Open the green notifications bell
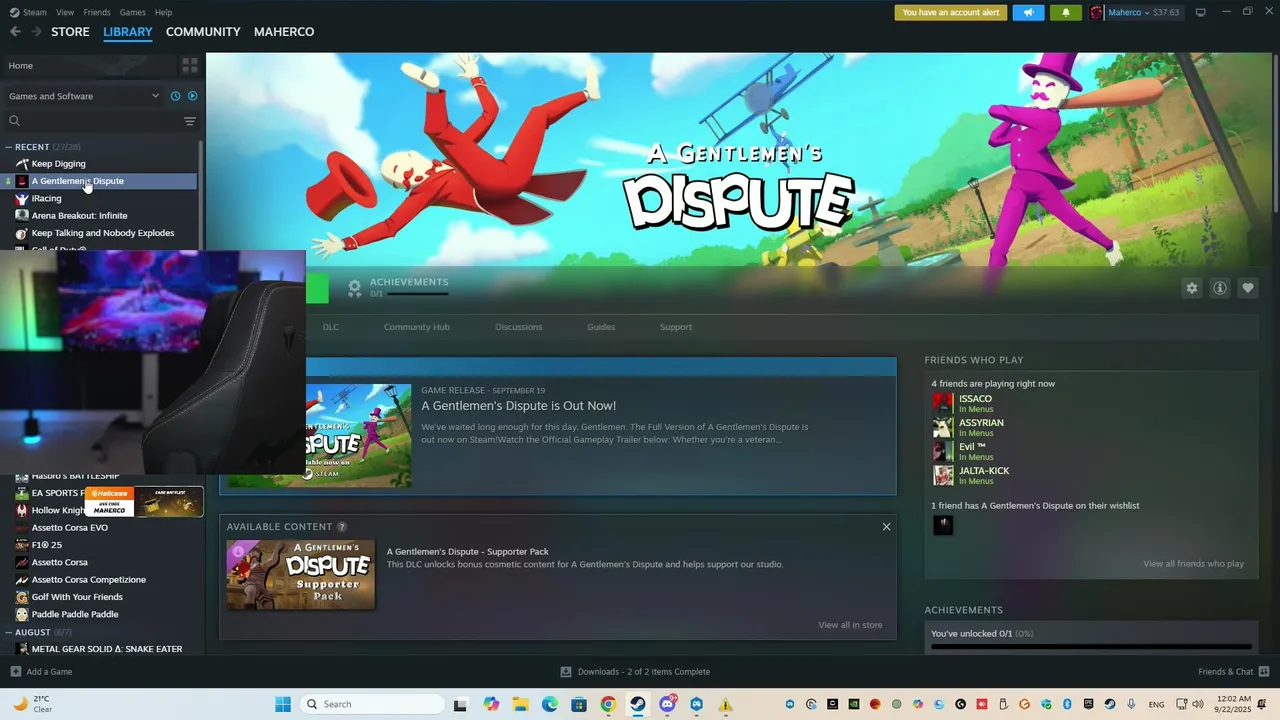The image size is (1280, 720). click(1065, 13)
